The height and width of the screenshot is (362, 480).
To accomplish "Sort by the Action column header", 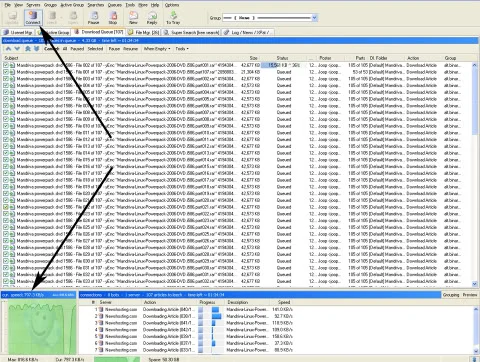I will (x=413, y=58).
